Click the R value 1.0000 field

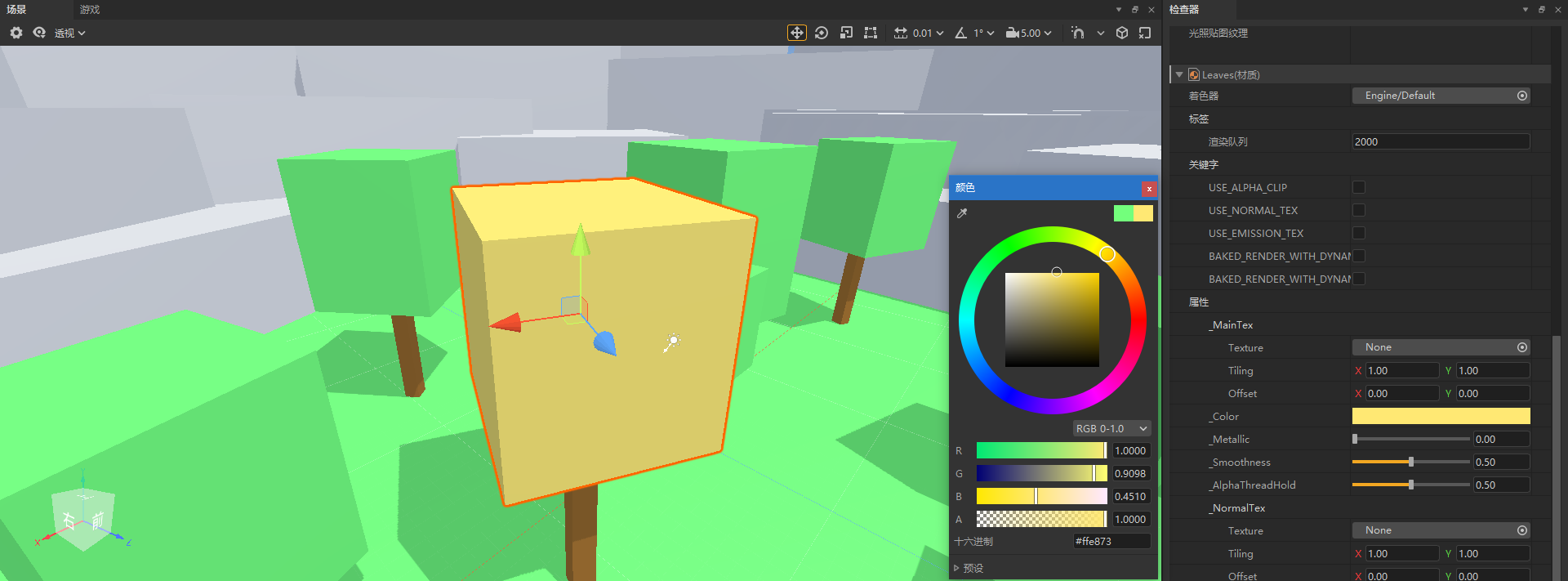(1132, 450)
